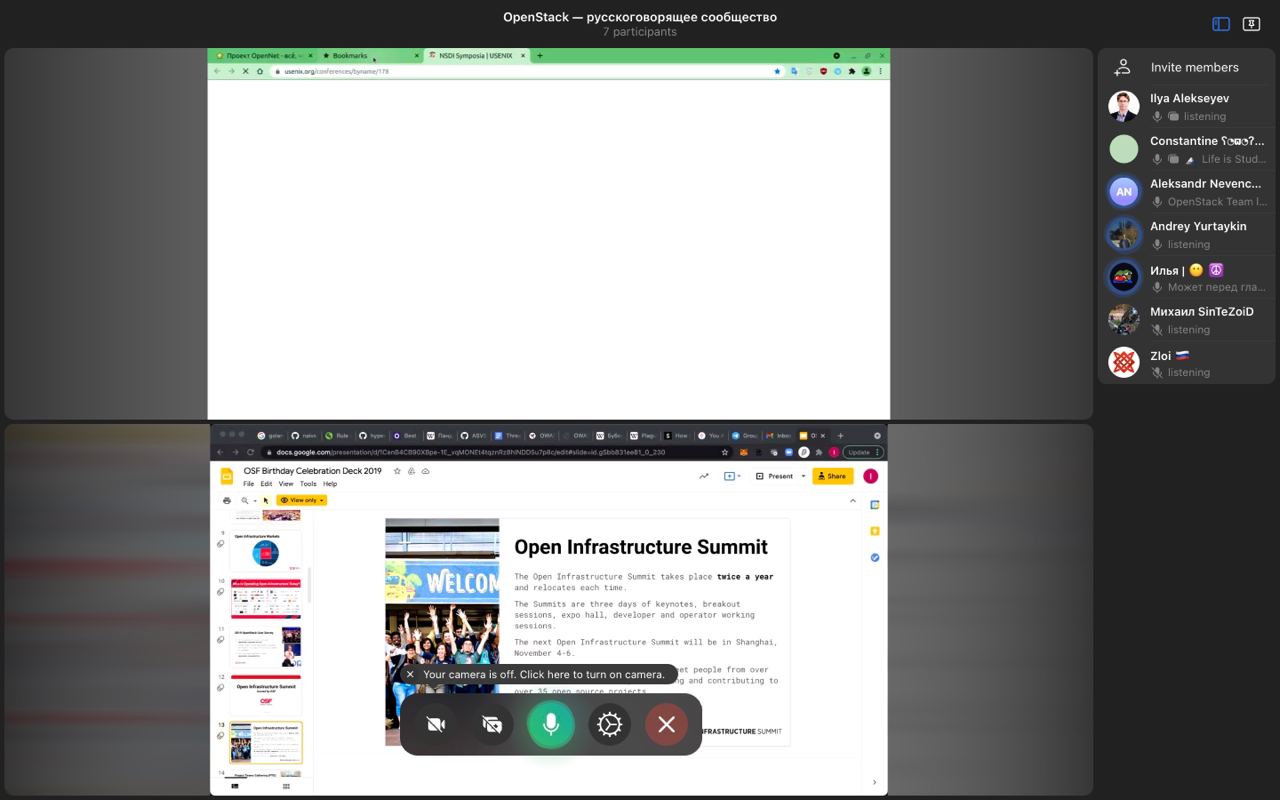Select the cursor tool in Slides toolbar

click(x=266, y=500)
